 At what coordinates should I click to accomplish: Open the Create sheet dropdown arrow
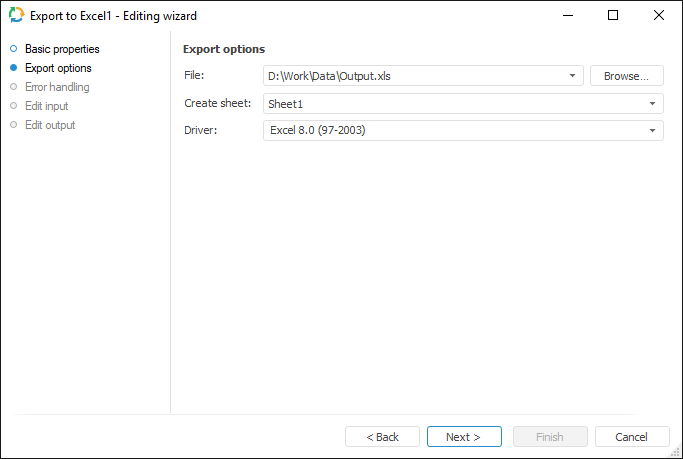653,103
